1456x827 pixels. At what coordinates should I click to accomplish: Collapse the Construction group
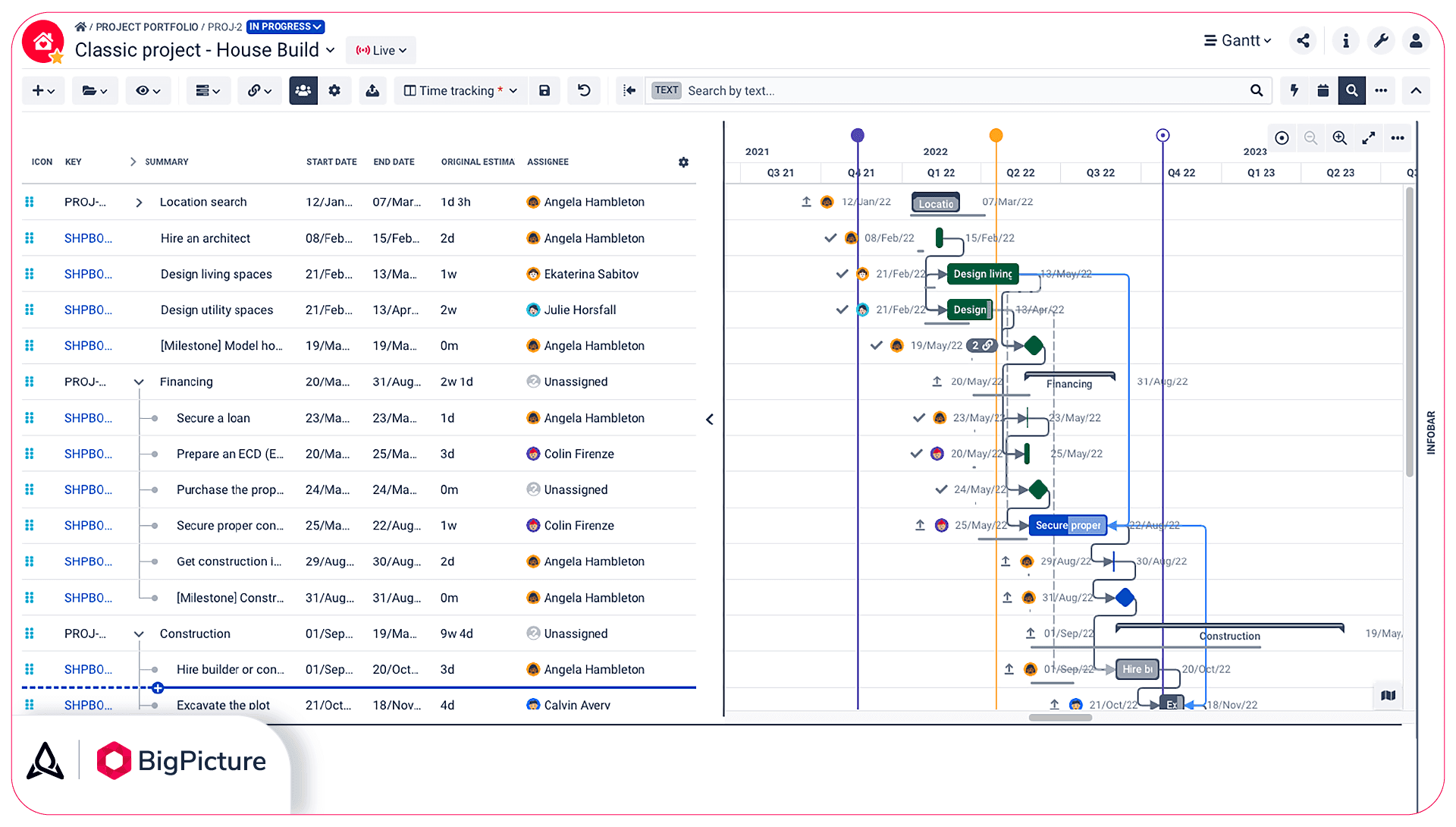tap(139, 634)
